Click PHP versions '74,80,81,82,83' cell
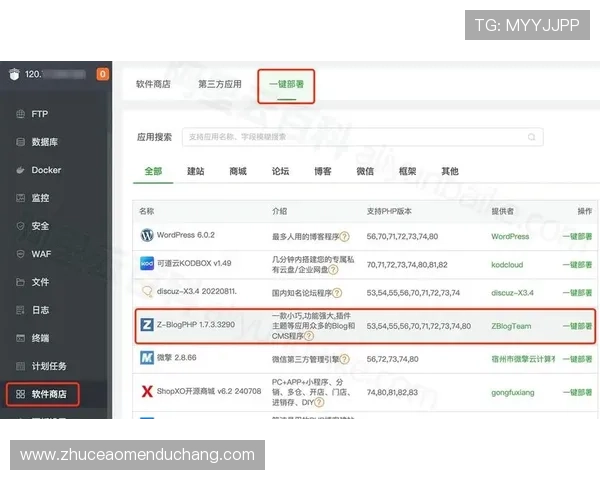The width and height of the screenshot is (600, 480). point(392,392)
